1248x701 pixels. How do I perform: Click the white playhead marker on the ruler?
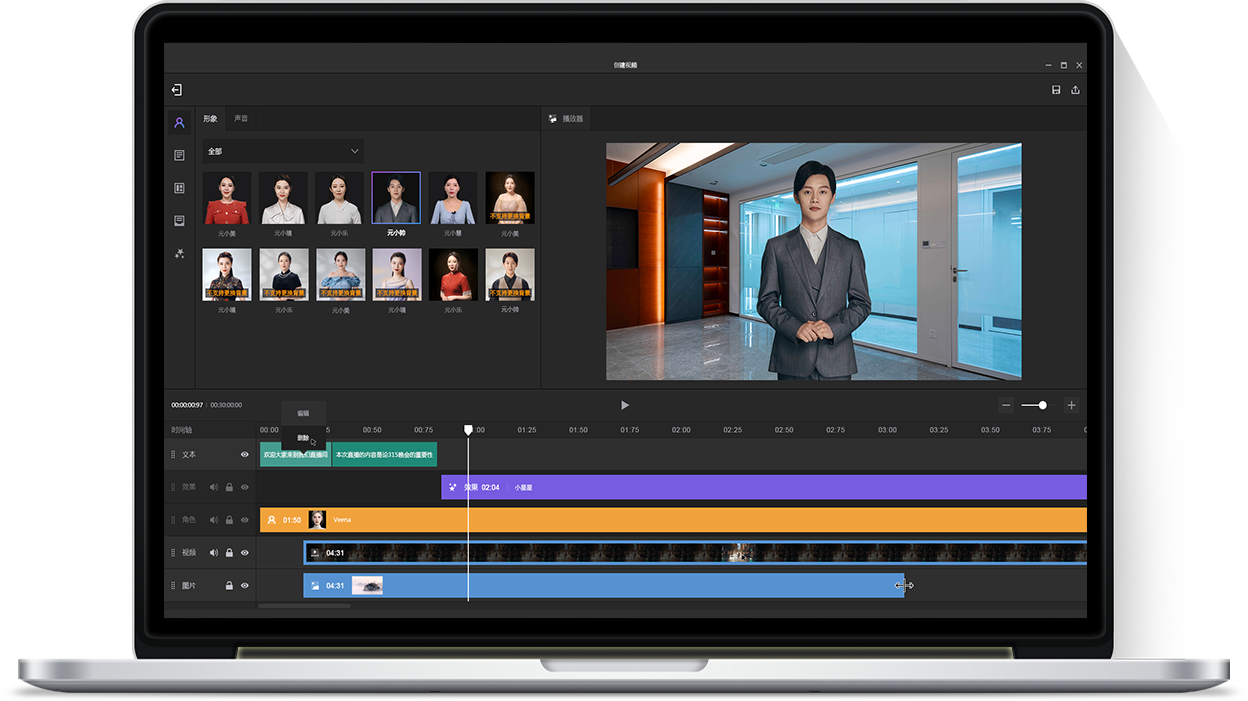pos(468,430)
